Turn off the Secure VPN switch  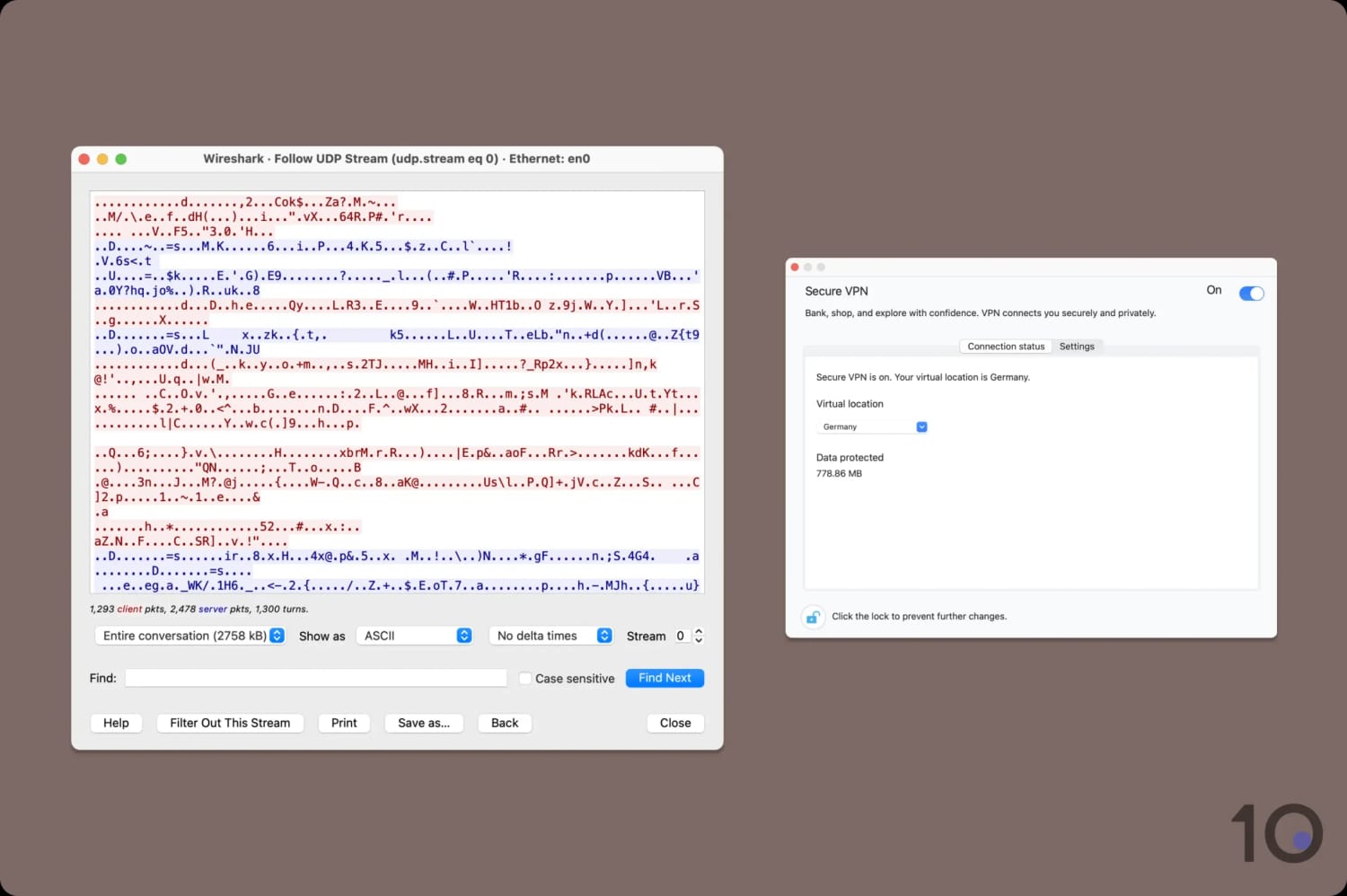(x=1251, y=294)
